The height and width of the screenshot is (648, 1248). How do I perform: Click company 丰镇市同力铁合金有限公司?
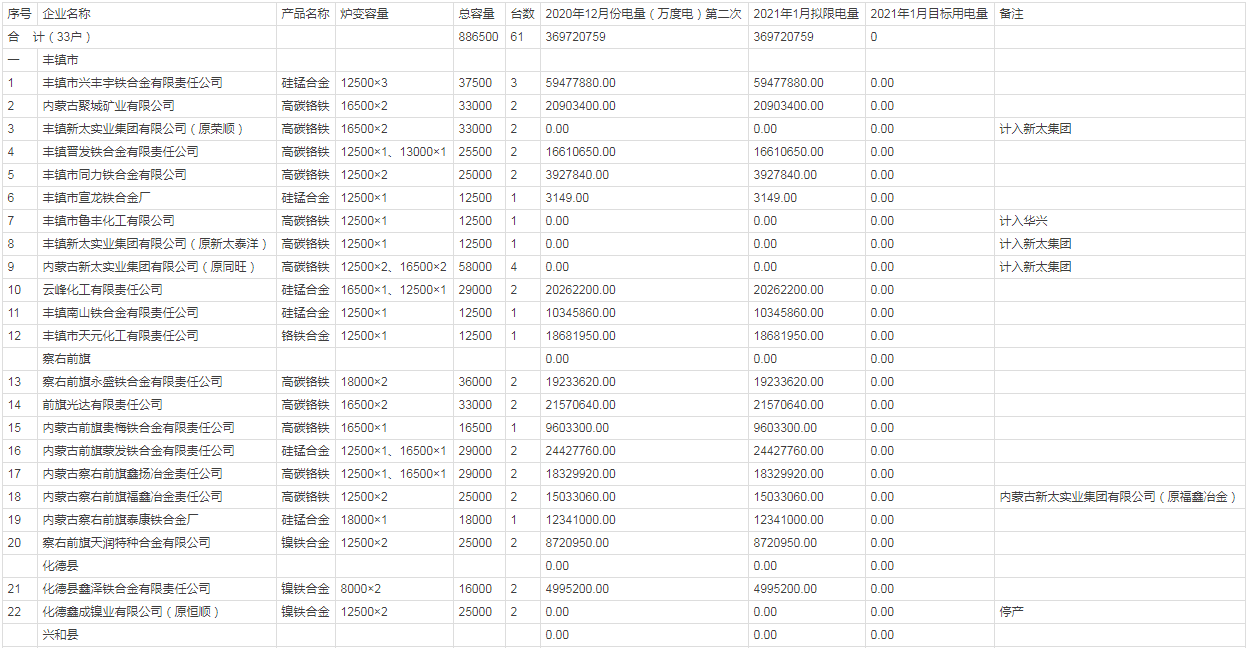coord(114,175)
